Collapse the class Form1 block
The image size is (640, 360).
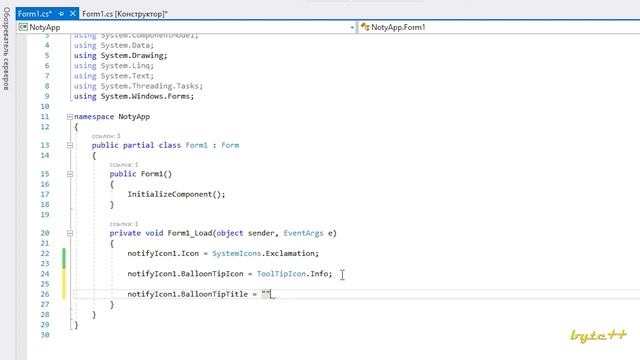(x=70, y=145)
